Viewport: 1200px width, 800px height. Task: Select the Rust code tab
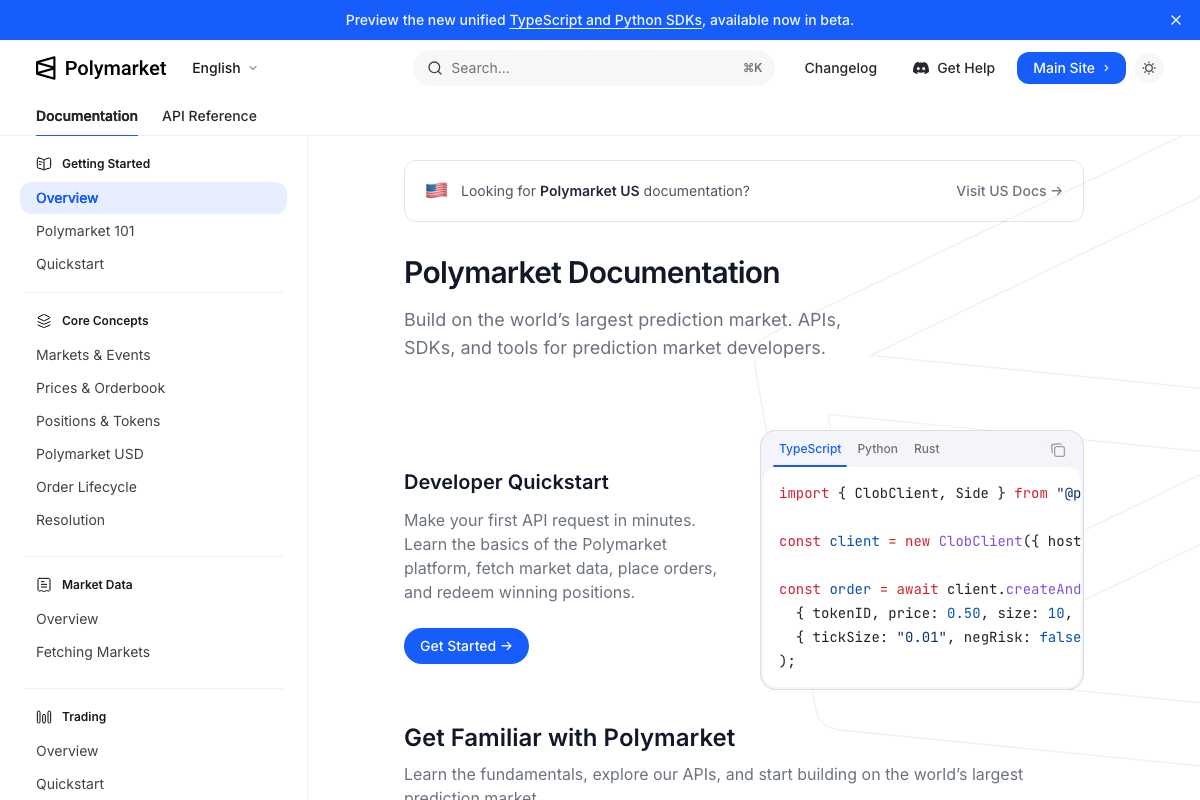[927, 449]
